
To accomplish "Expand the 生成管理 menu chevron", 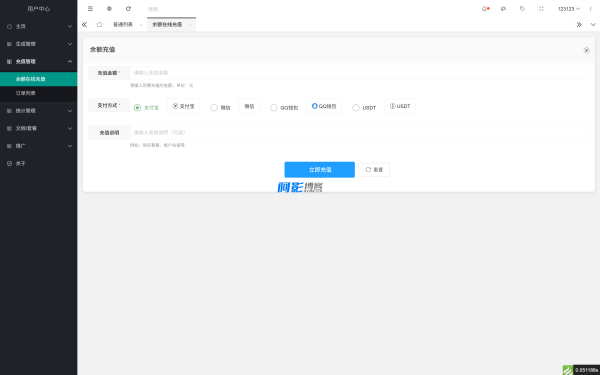I will click(70, 44).
